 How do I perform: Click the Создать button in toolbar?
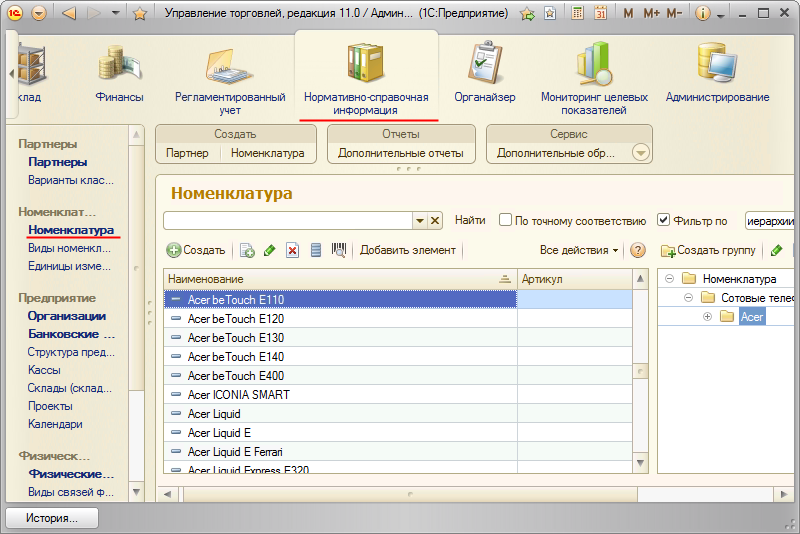(196, 250)
